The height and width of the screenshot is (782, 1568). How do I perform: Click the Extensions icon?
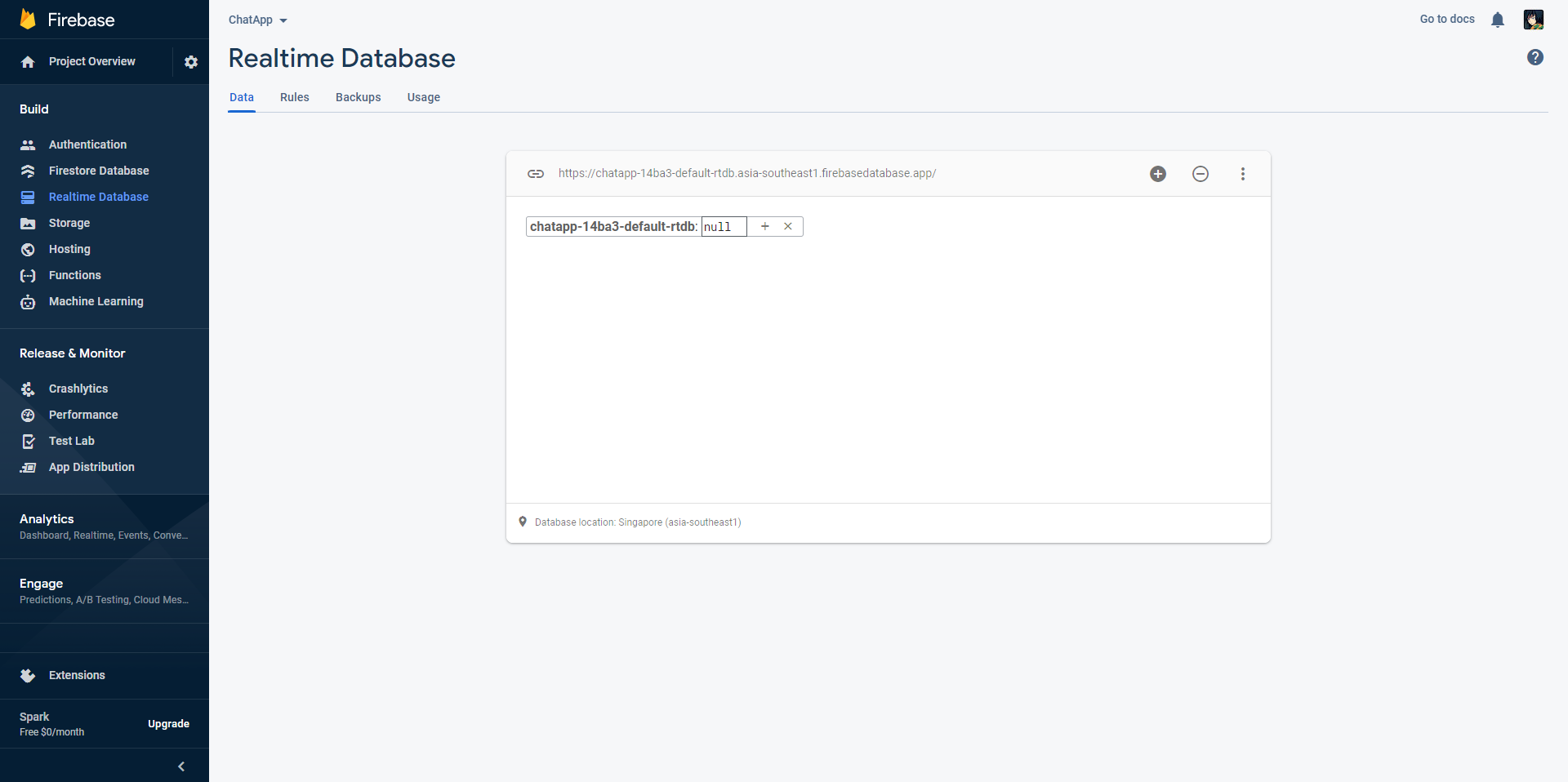28,675
